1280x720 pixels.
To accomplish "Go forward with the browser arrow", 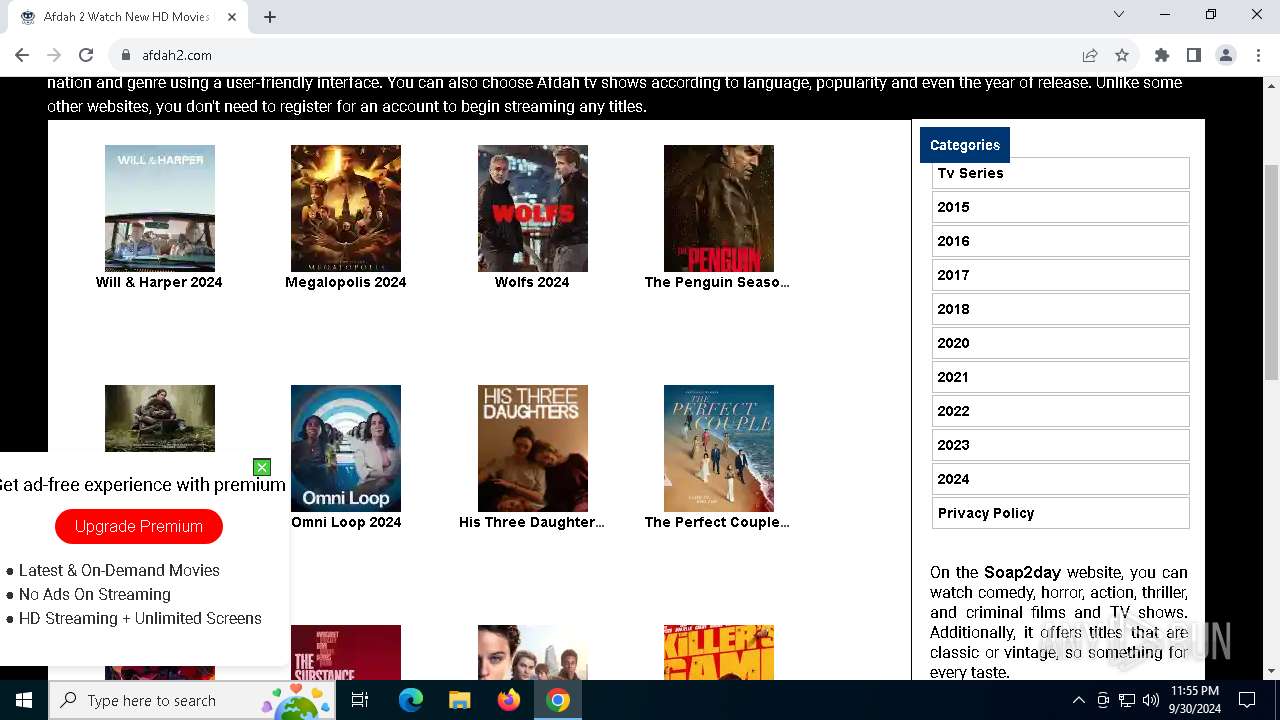I will 54,55.
